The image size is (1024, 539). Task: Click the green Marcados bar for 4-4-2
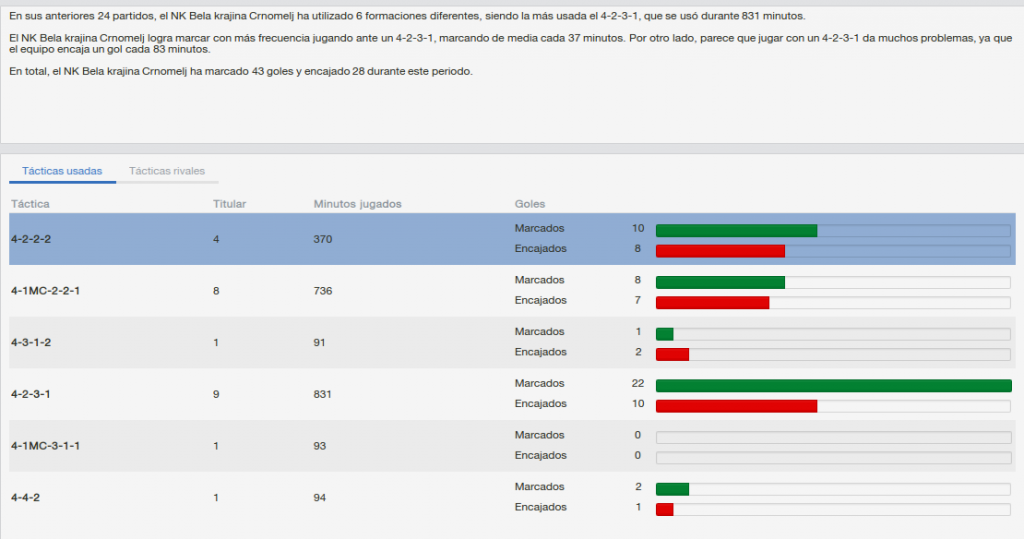pyautogui.click(x=673, y=489)
